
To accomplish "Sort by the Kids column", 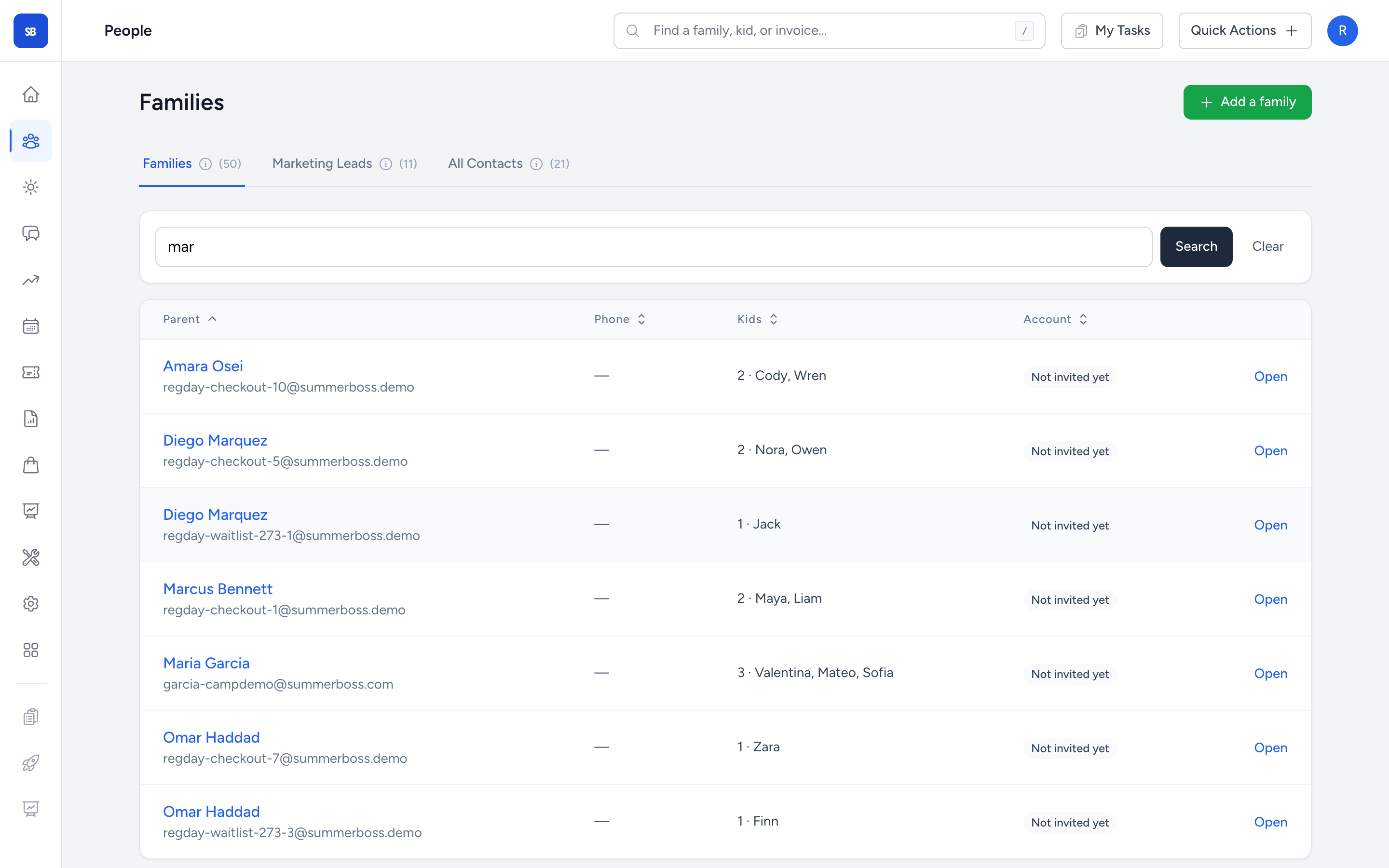I will pos(758,319).
